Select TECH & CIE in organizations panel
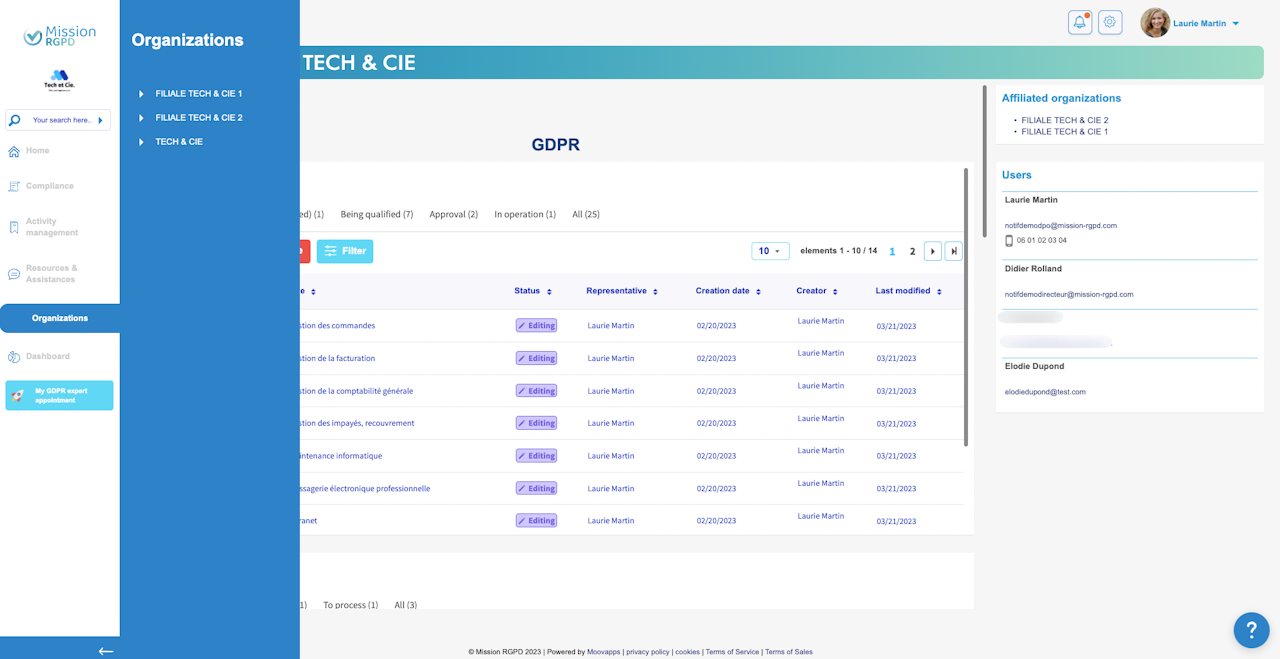1280x659 pixels. (179, 142)
